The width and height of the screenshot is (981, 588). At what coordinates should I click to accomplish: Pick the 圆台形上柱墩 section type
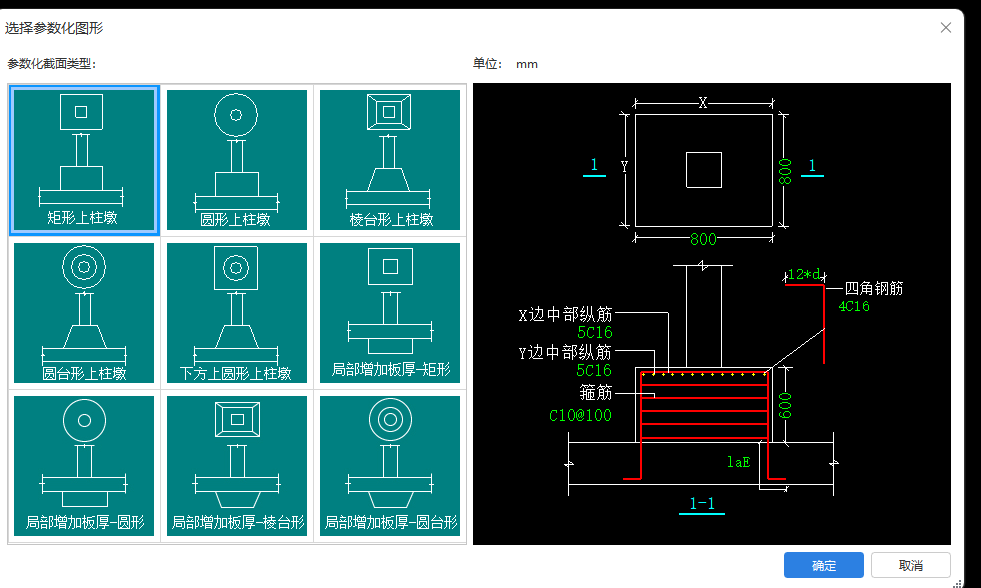tap(84, 313)
